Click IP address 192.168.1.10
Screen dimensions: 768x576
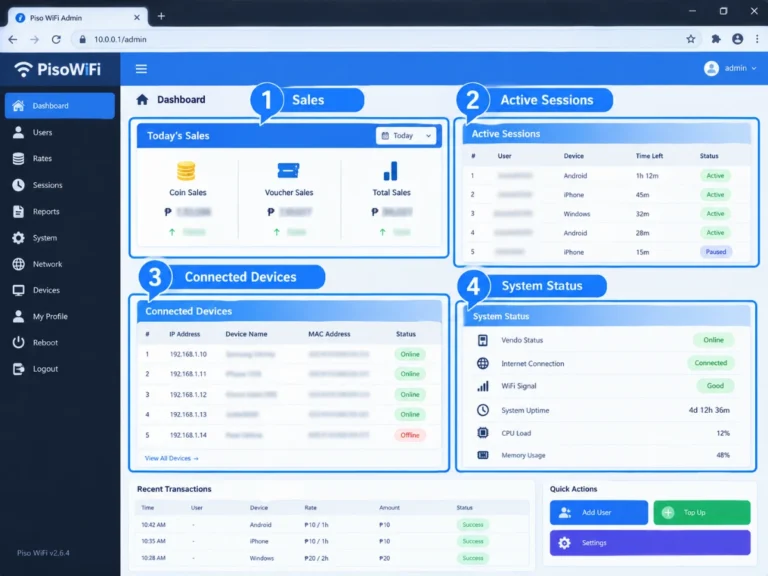pos(188,354)
